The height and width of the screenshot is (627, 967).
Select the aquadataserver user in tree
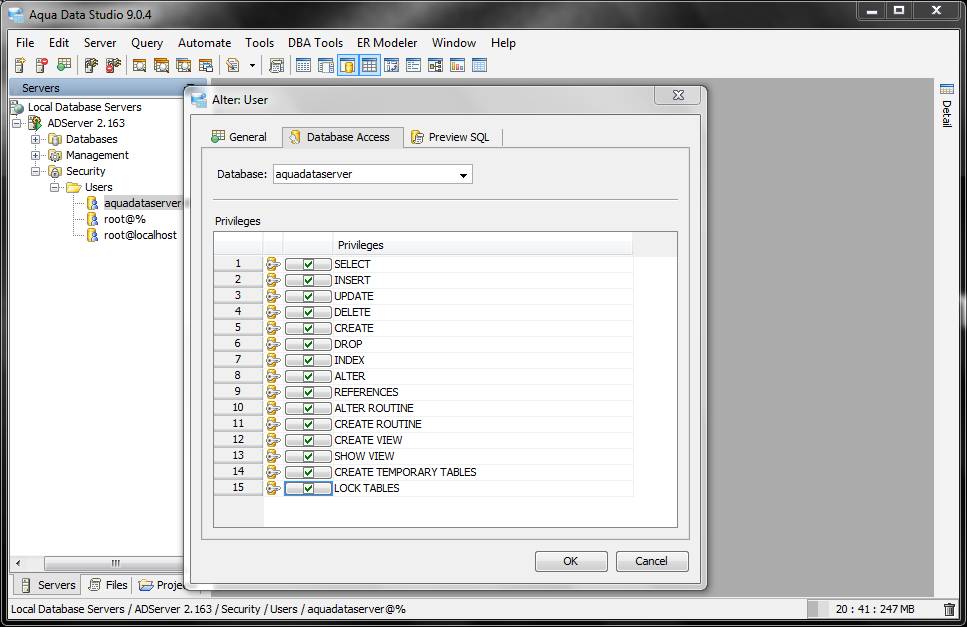[x=142, y=203]
